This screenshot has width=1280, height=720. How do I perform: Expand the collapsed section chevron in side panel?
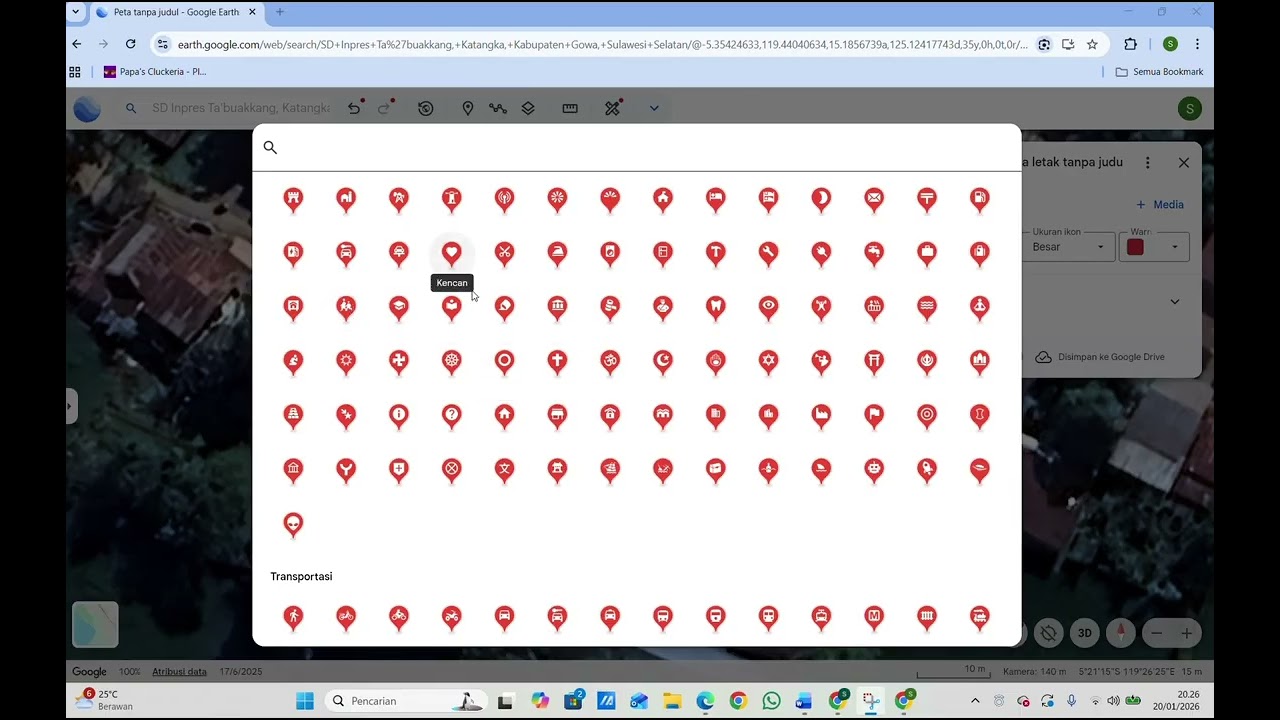[x=1175, y=302]
